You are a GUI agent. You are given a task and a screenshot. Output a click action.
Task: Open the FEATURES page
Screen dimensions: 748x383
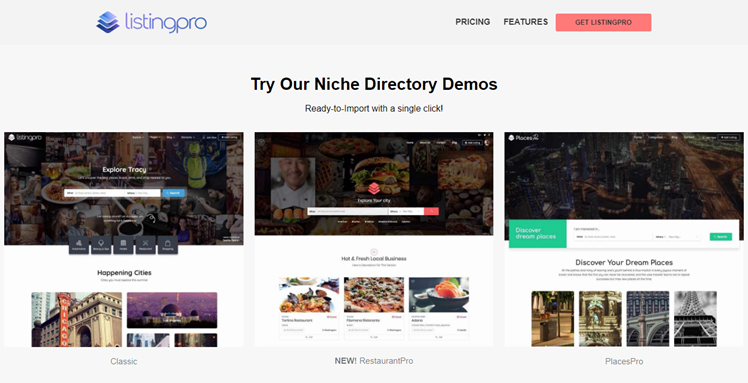[x=525, y=22]
